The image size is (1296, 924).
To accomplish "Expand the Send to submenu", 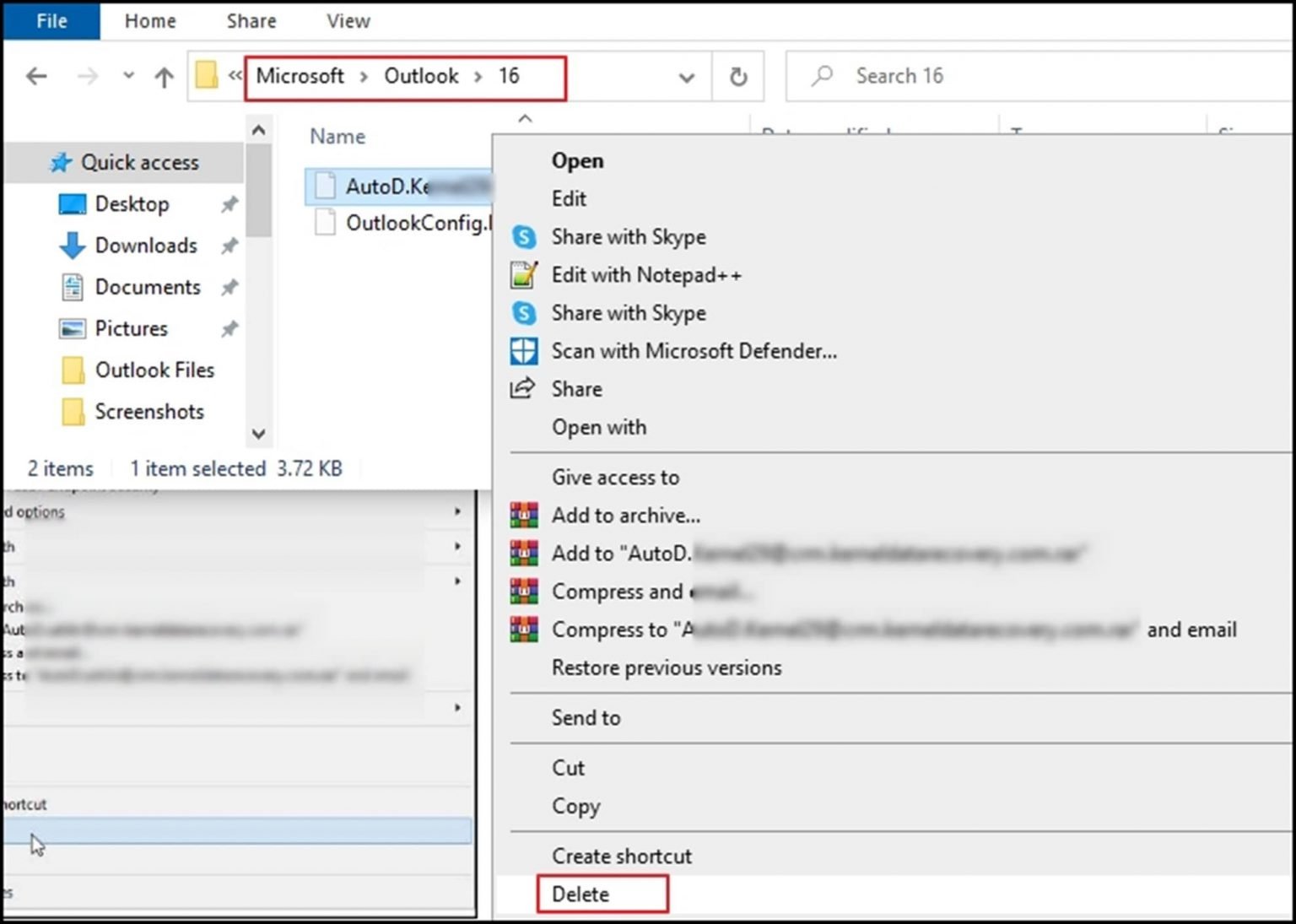I will pos(586,718).
